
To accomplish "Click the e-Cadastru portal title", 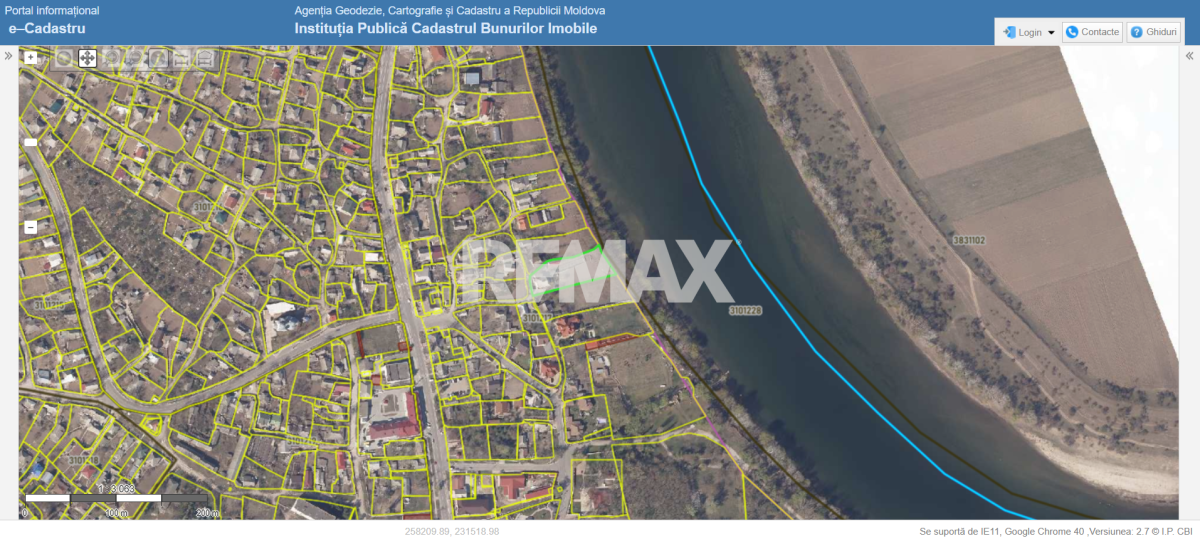I will pos(46,29).
